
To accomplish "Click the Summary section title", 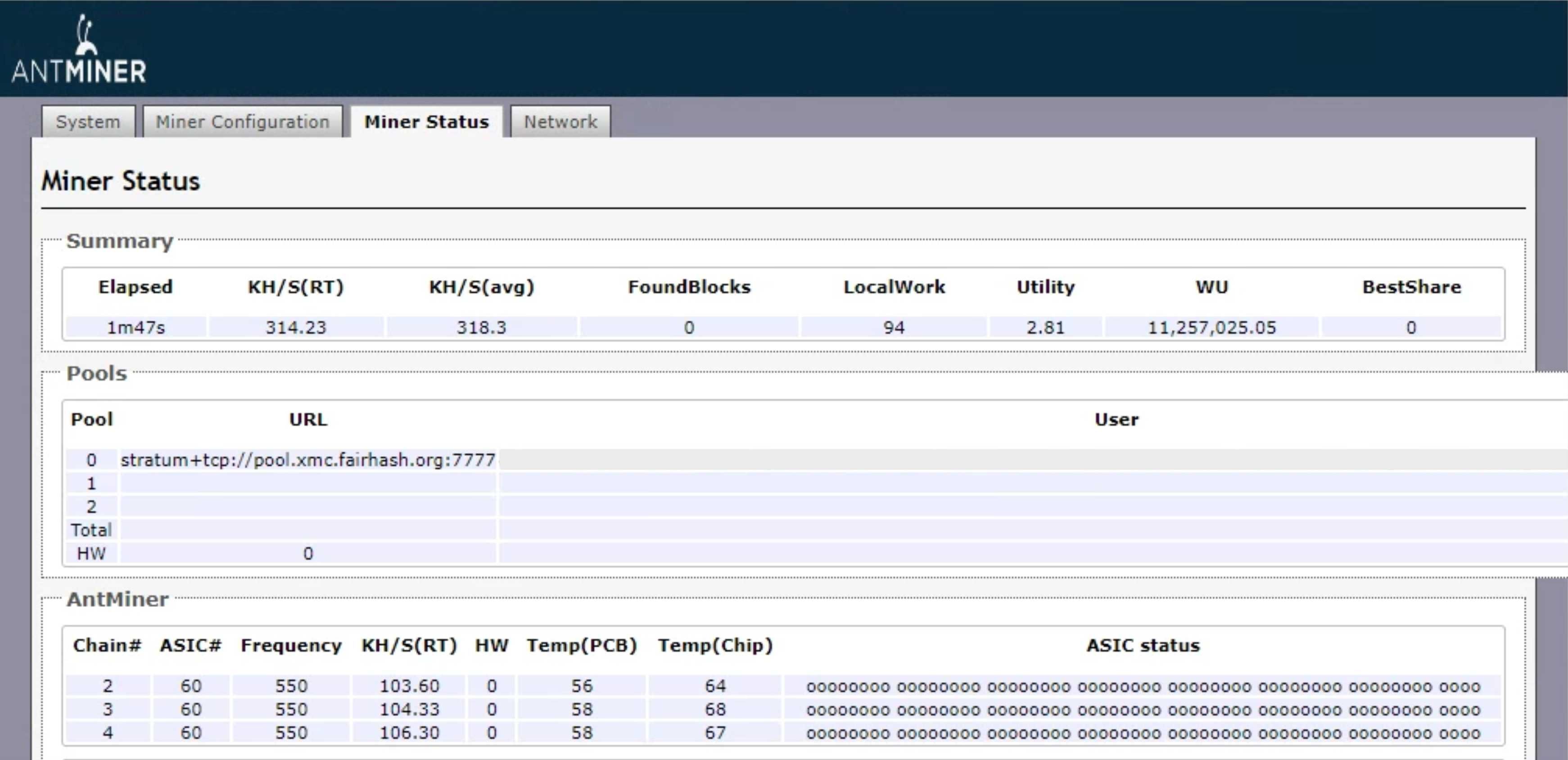I will tap(120, 241).
